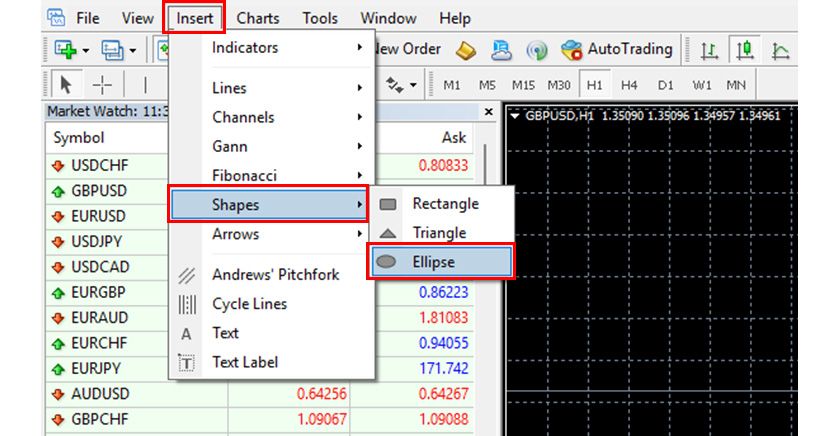Viewport: 840px width, 436px height.
Task: Choose Rectangle shape in the submenu
Action: [x=445, y=204]
